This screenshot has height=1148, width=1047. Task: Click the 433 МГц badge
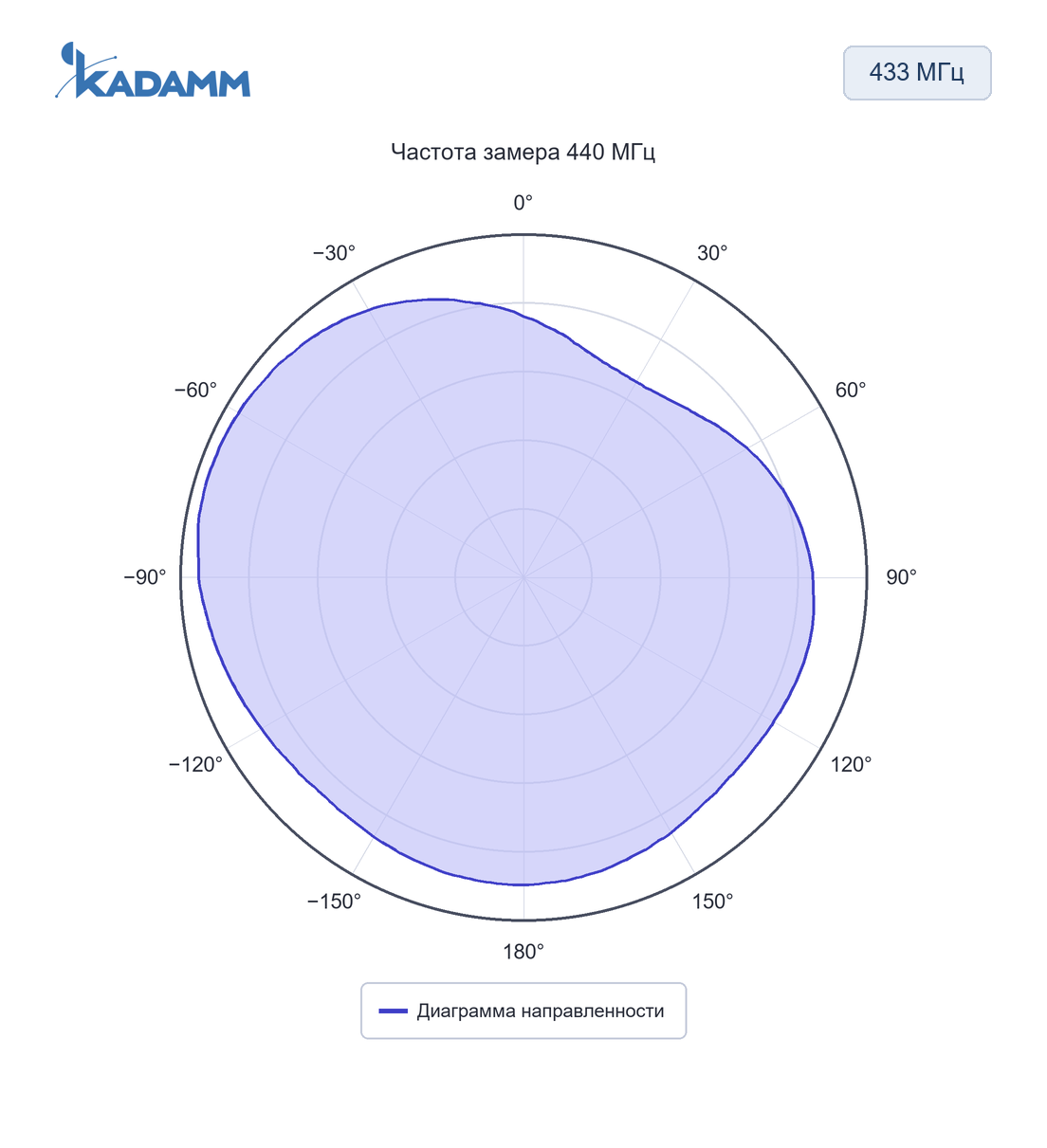pyautogui.click(x=917, y=73)
